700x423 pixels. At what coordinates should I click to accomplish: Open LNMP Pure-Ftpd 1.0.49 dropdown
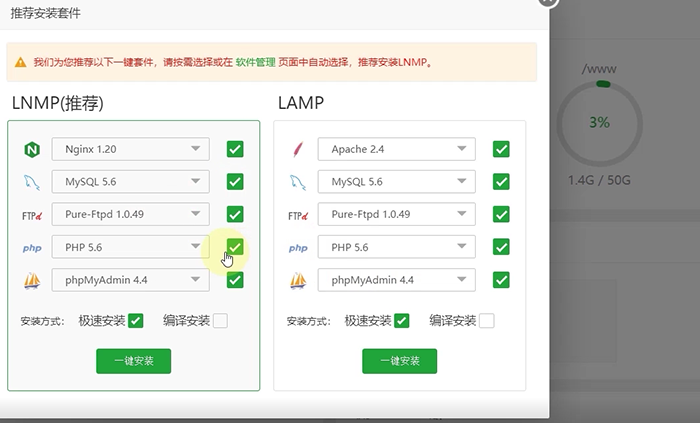(x=130, y=214)
